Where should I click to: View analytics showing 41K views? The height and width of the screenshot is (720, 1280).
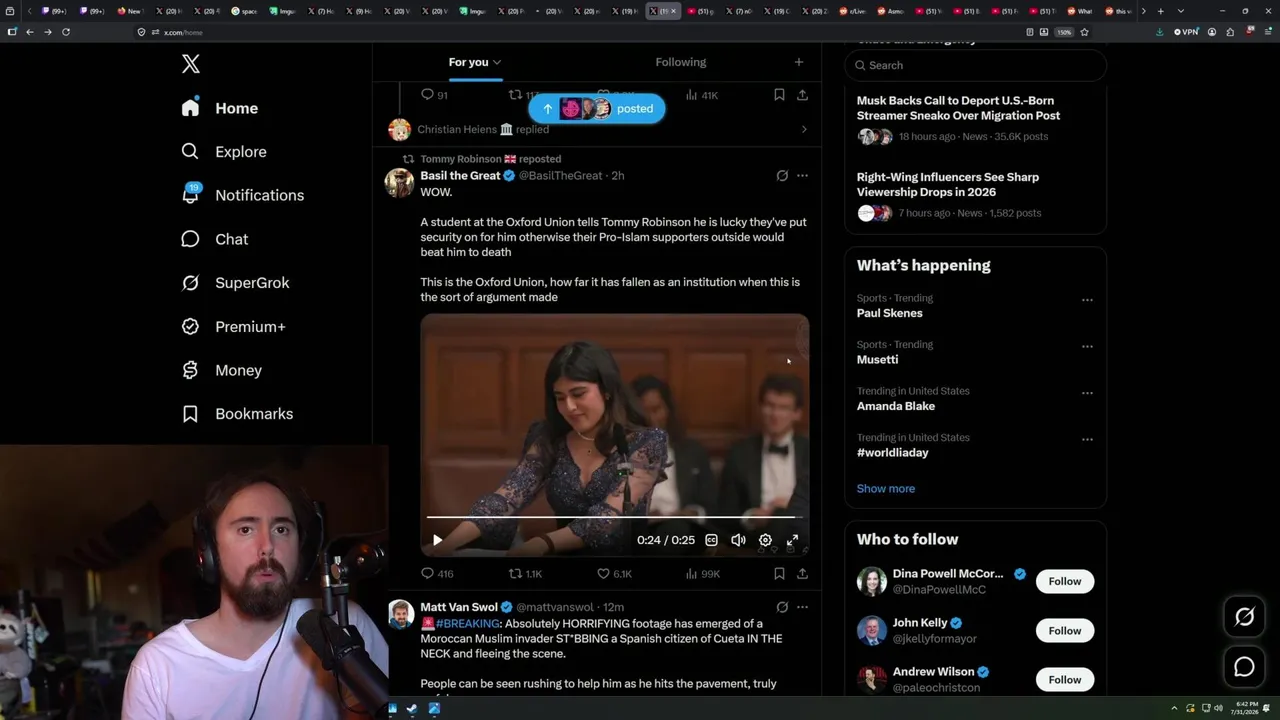tap(702, 95)
